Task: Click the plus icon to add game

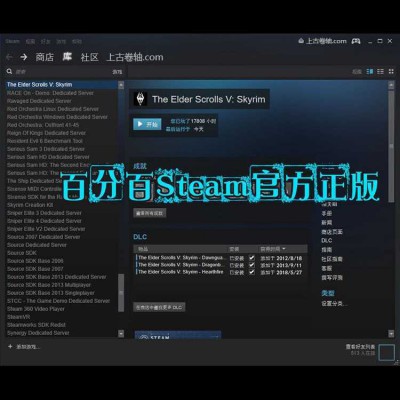Action: pos(10,347)
